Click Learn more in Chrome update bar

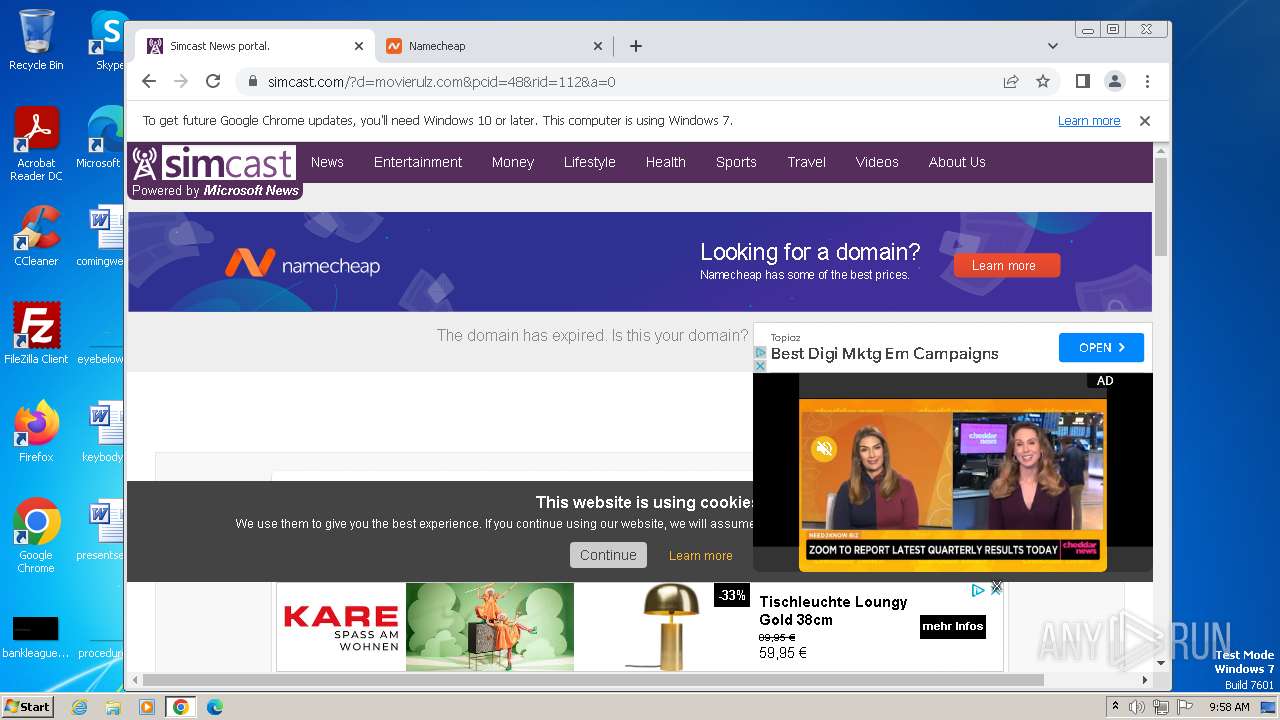point(1089,121)
